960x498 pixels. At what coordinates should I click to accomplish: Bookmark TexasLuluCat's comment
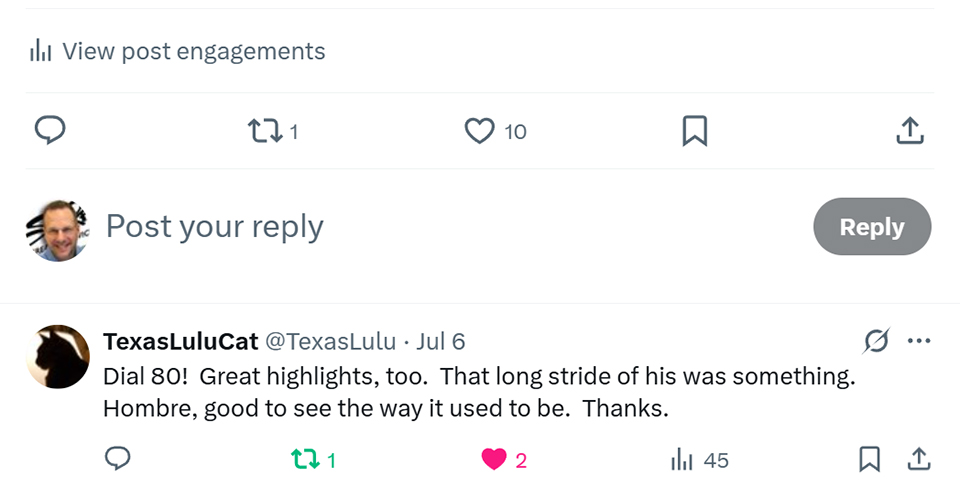click(870, 459)
